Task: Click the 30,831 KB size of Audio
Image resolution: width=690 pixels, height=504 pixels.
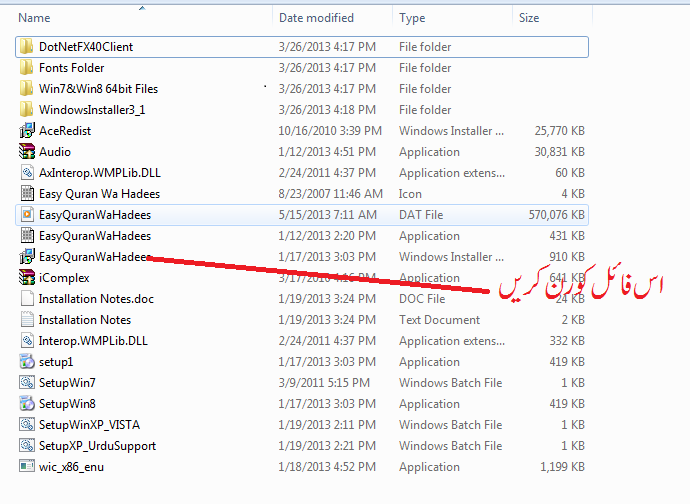Action: click(559, 151)
